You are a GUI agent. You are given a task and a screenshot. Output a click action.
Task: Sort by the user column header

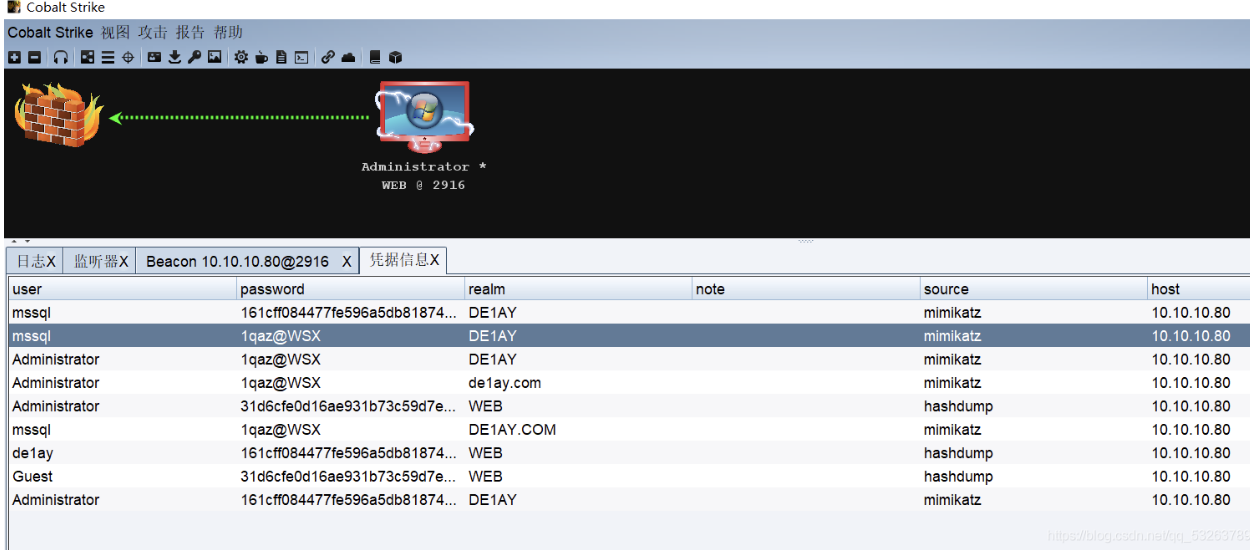[122, 289]
